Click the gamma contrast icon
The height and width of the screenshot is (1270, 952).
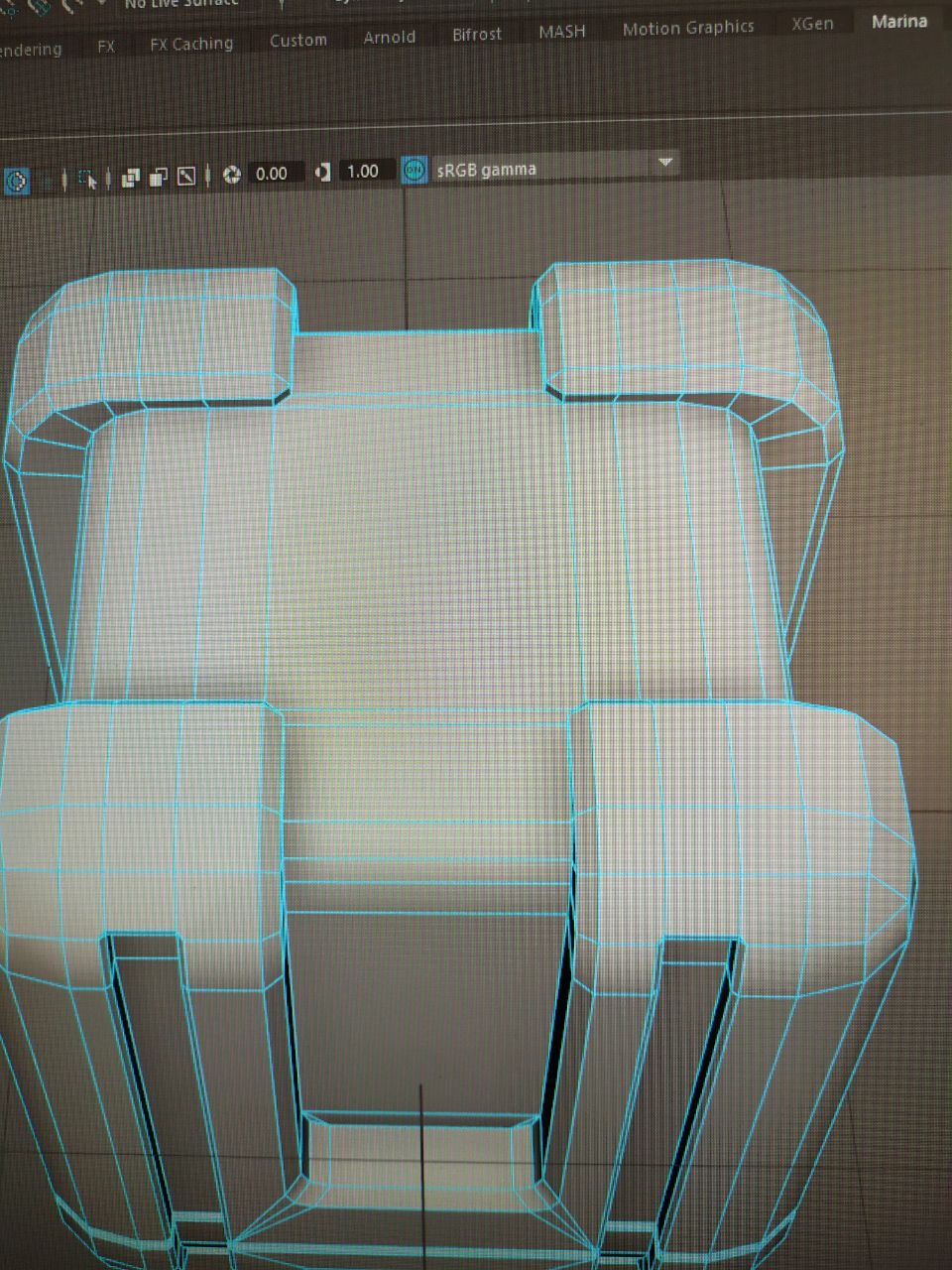pos(322,173)
